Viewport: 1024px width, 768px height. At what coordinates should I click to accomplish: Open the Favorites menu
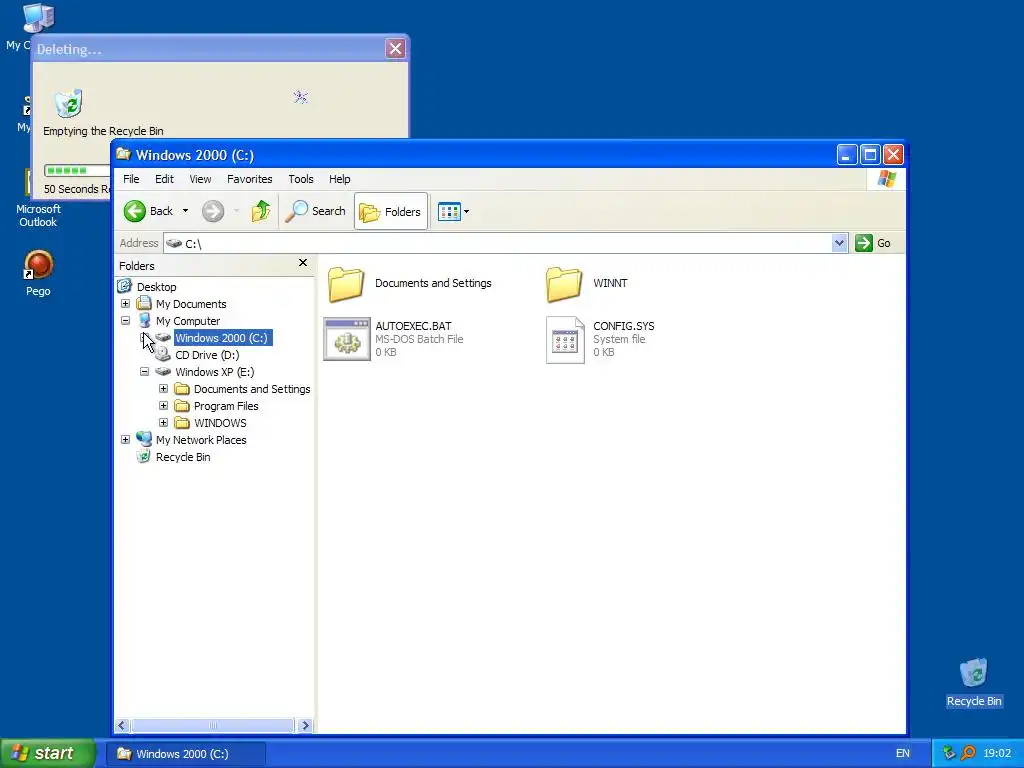point(249,179)
